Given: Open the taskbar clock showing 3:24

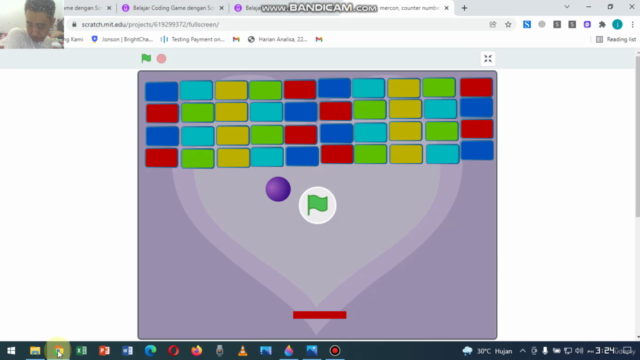Looking at the screenshot, I should pos(605,351).
